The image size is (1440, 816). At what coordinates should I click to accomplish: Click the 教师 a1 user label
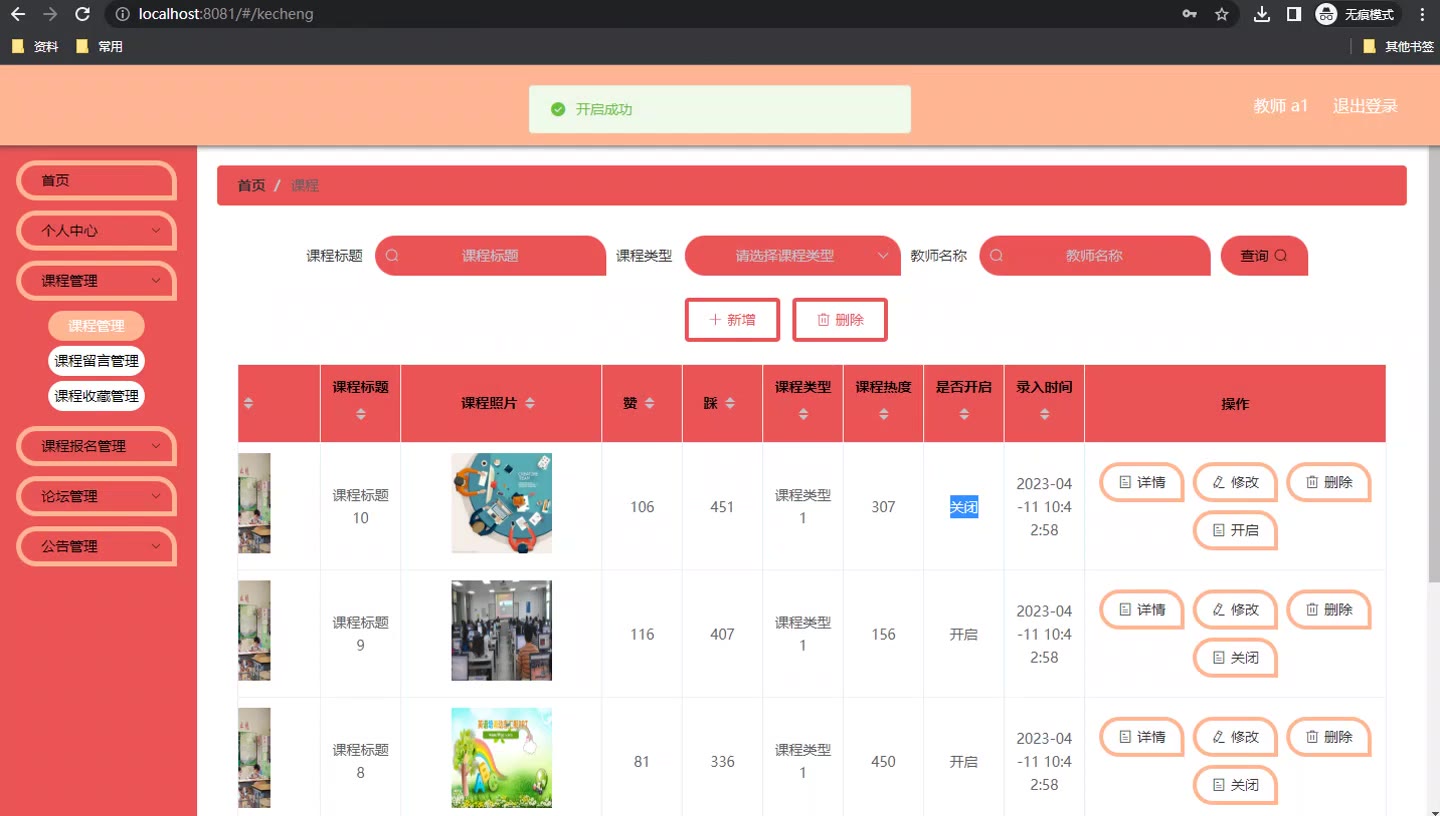point(1281,106)
